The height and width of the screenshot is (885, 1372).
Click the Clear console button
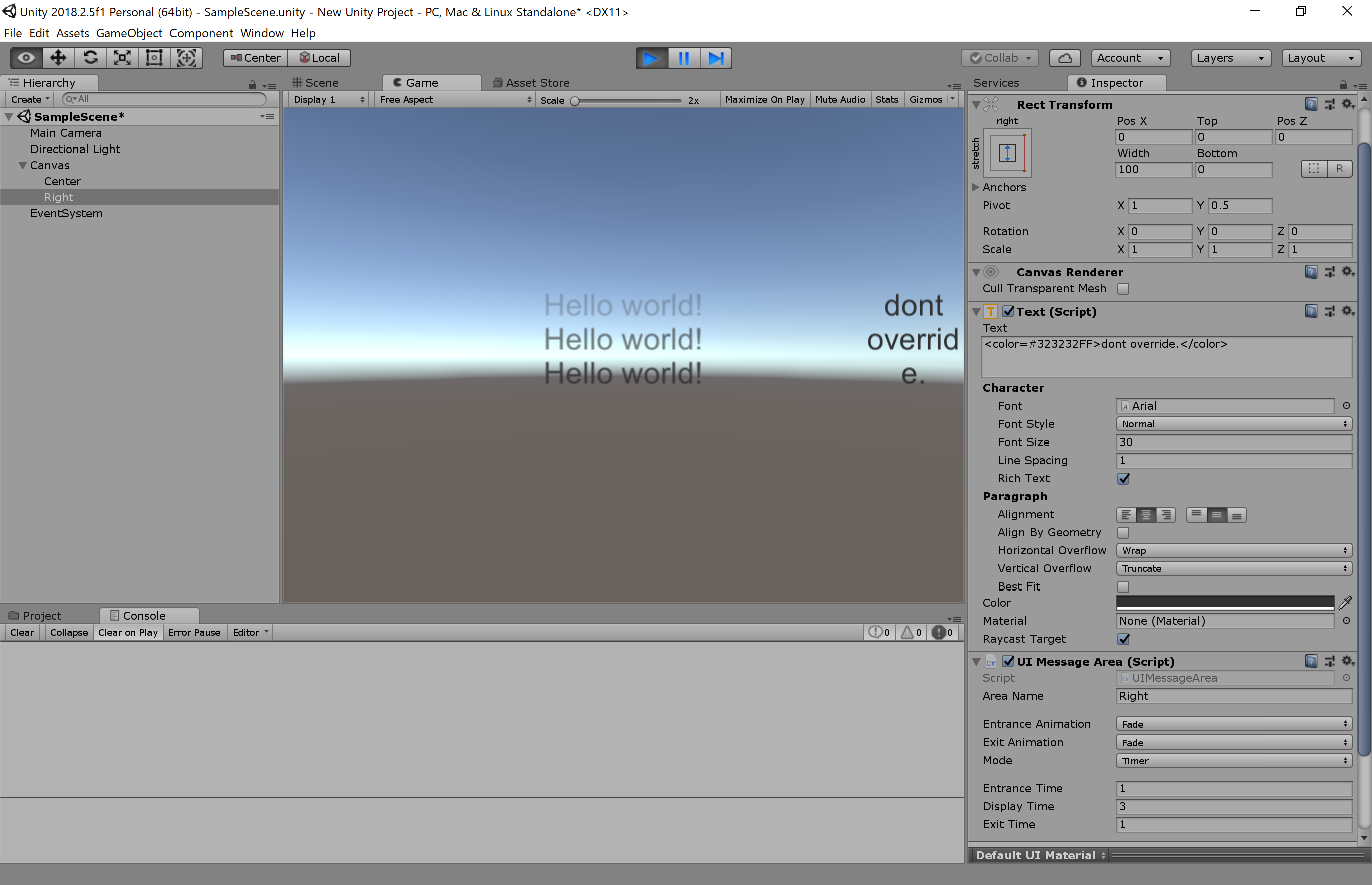[x=22, y=632]
